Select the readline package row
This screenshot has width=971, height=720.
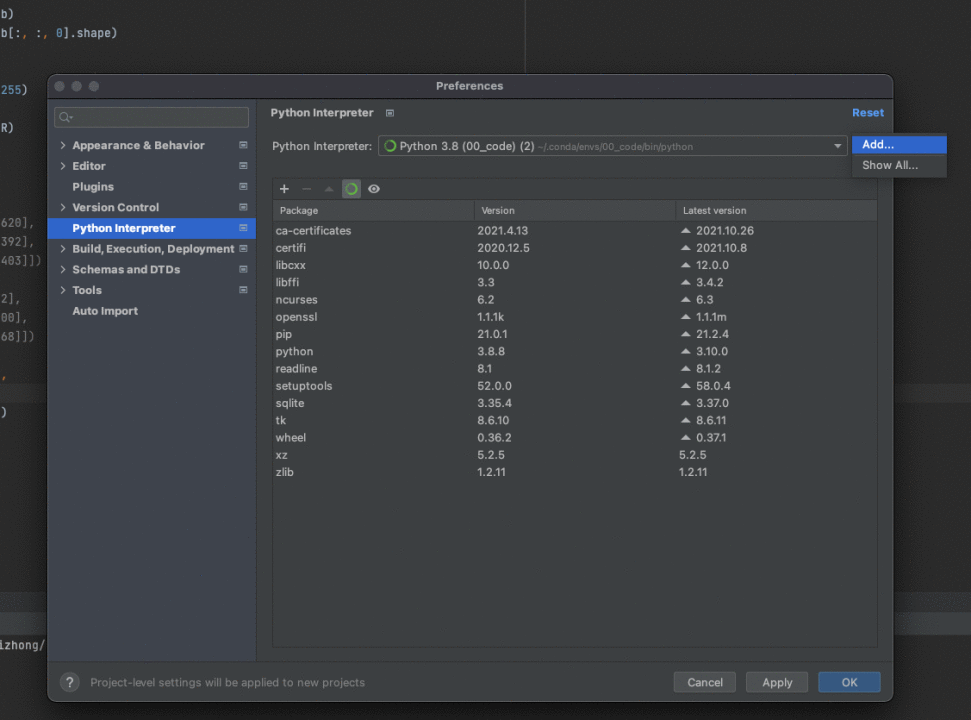coord(575,368)
